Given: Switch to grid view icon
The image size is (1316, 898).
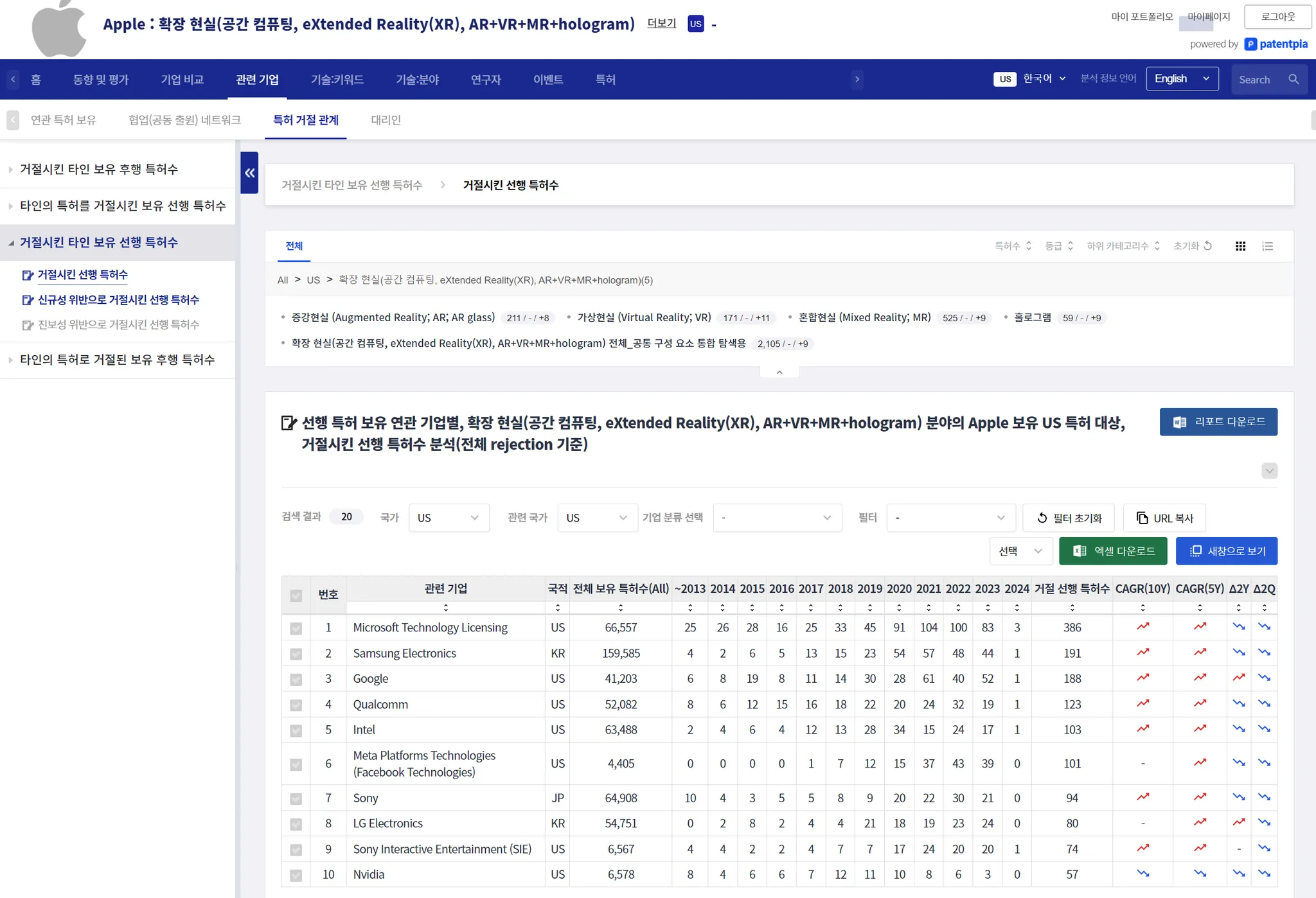Looking at the screenshot, I should (1240, 246).
